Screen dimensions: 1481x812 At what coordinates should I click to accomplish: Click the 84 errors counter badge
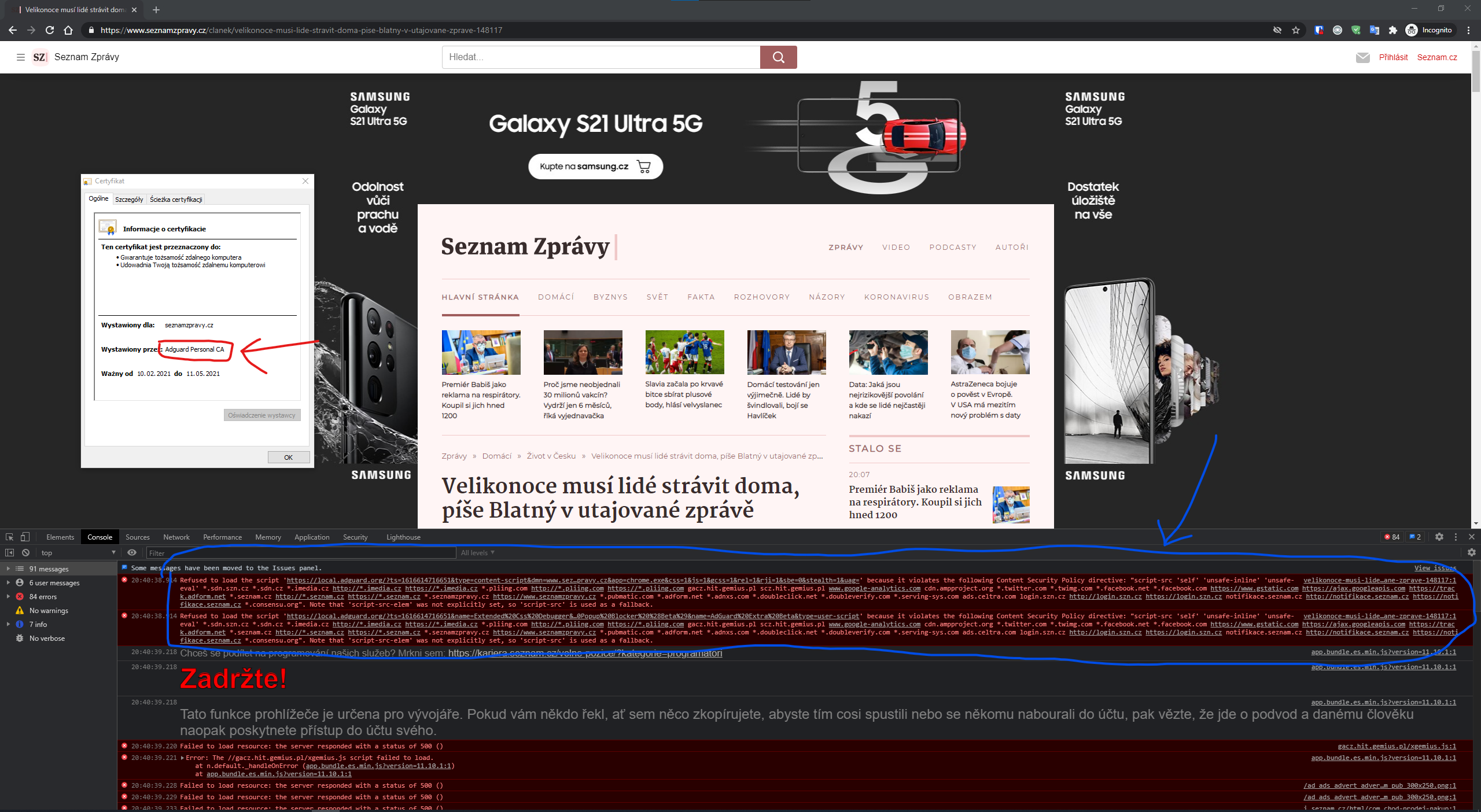[x=1391, y=537]
